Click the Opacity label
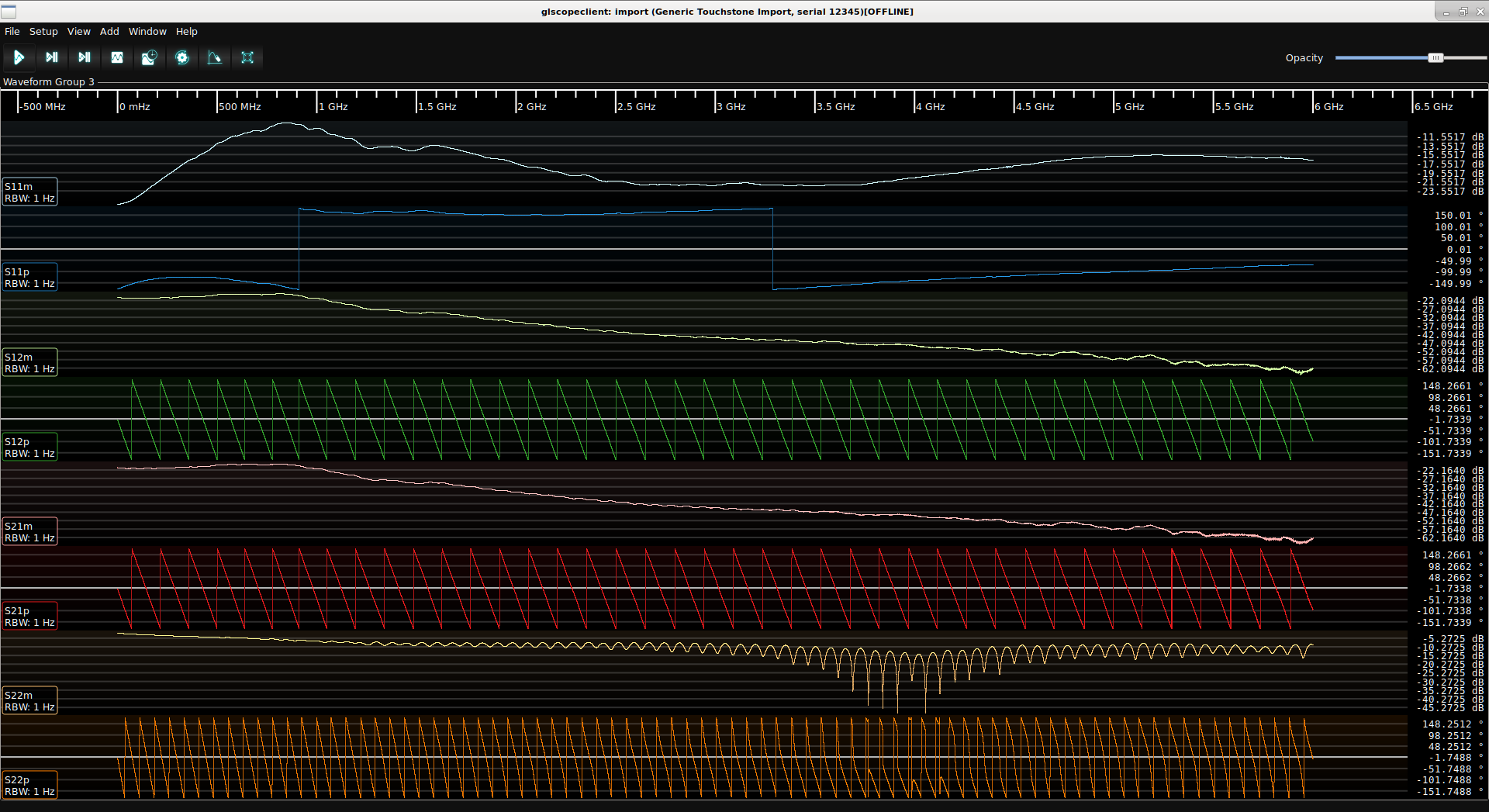The height and width of the screenshot is (812, 1489). [1304, 58]
